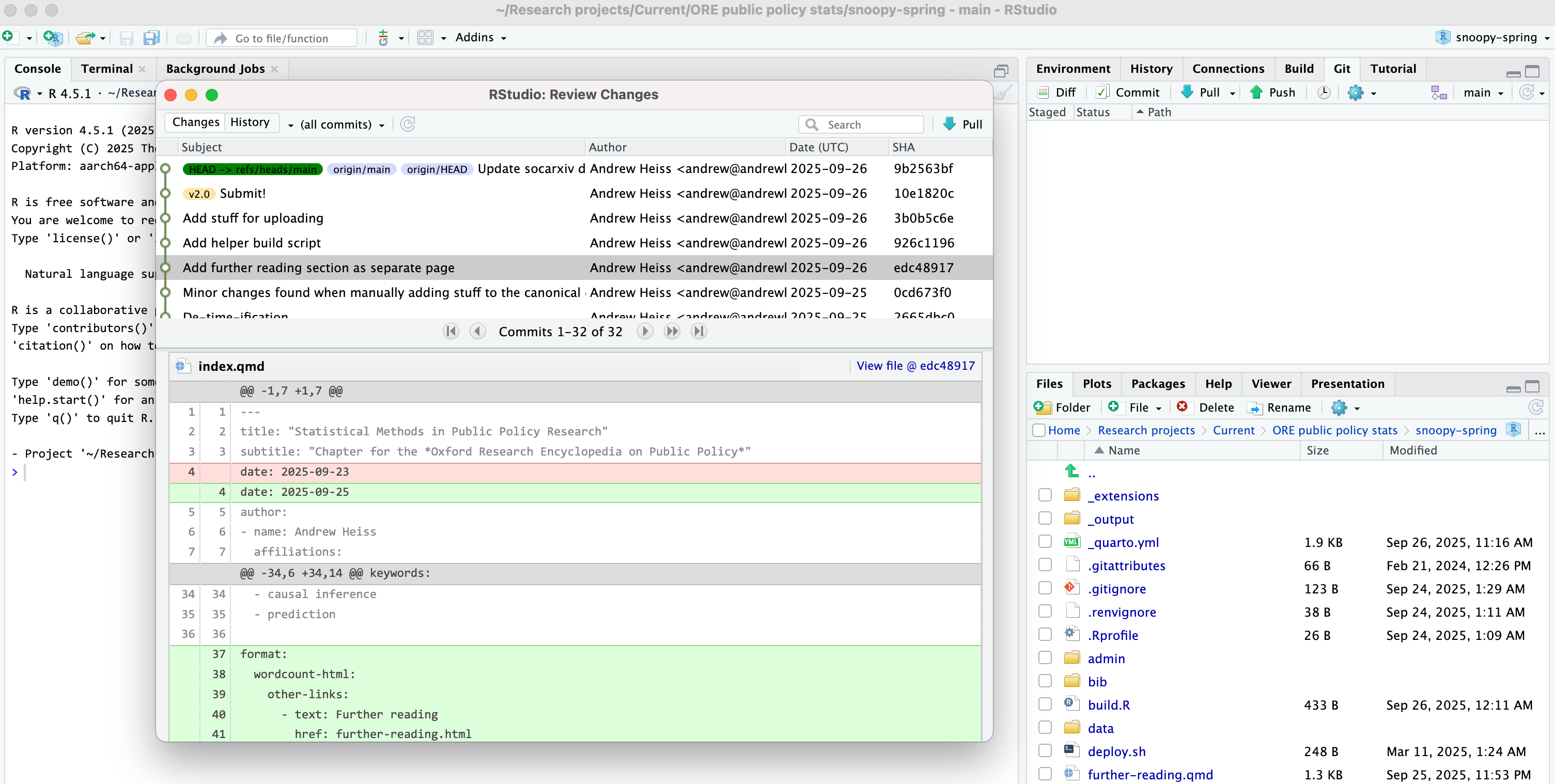Image resolution: width=1555 pixels, height=784 pixels.
Task: Open the Addins dropdown menu
Action: pyautogui.click(x=480, y=37)
